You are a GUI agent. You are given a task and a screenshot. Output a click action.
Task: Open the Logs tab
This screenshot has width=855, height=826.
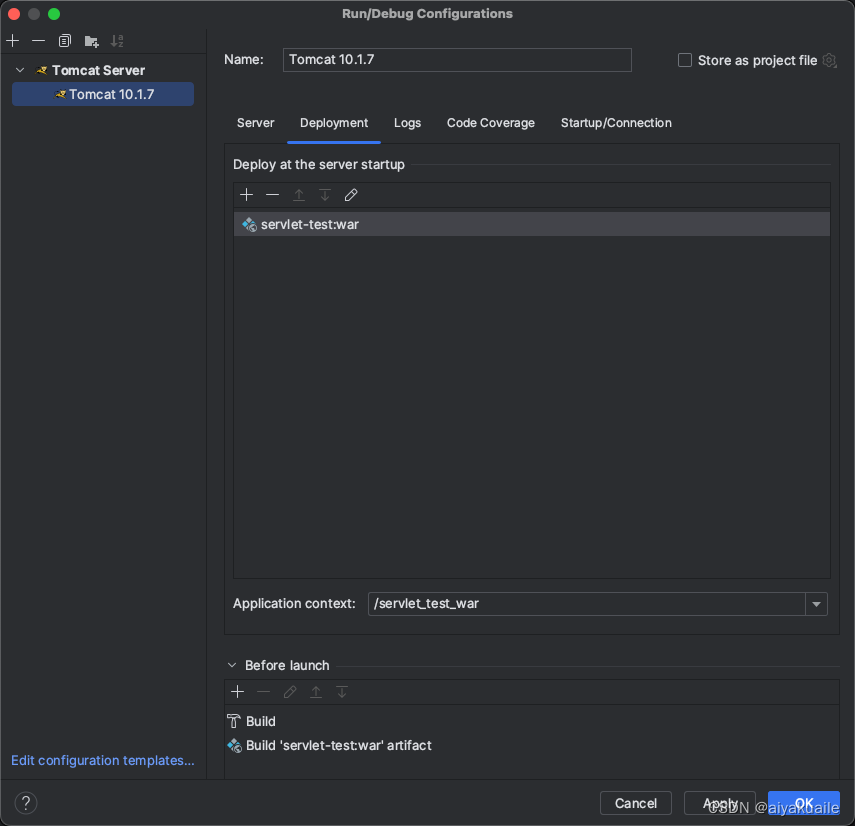click(x=407, y=123)
